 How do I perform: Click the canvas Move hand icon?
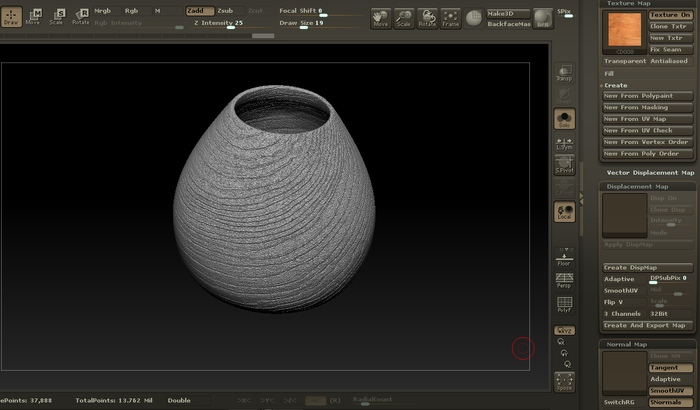(x=381, y=19)
